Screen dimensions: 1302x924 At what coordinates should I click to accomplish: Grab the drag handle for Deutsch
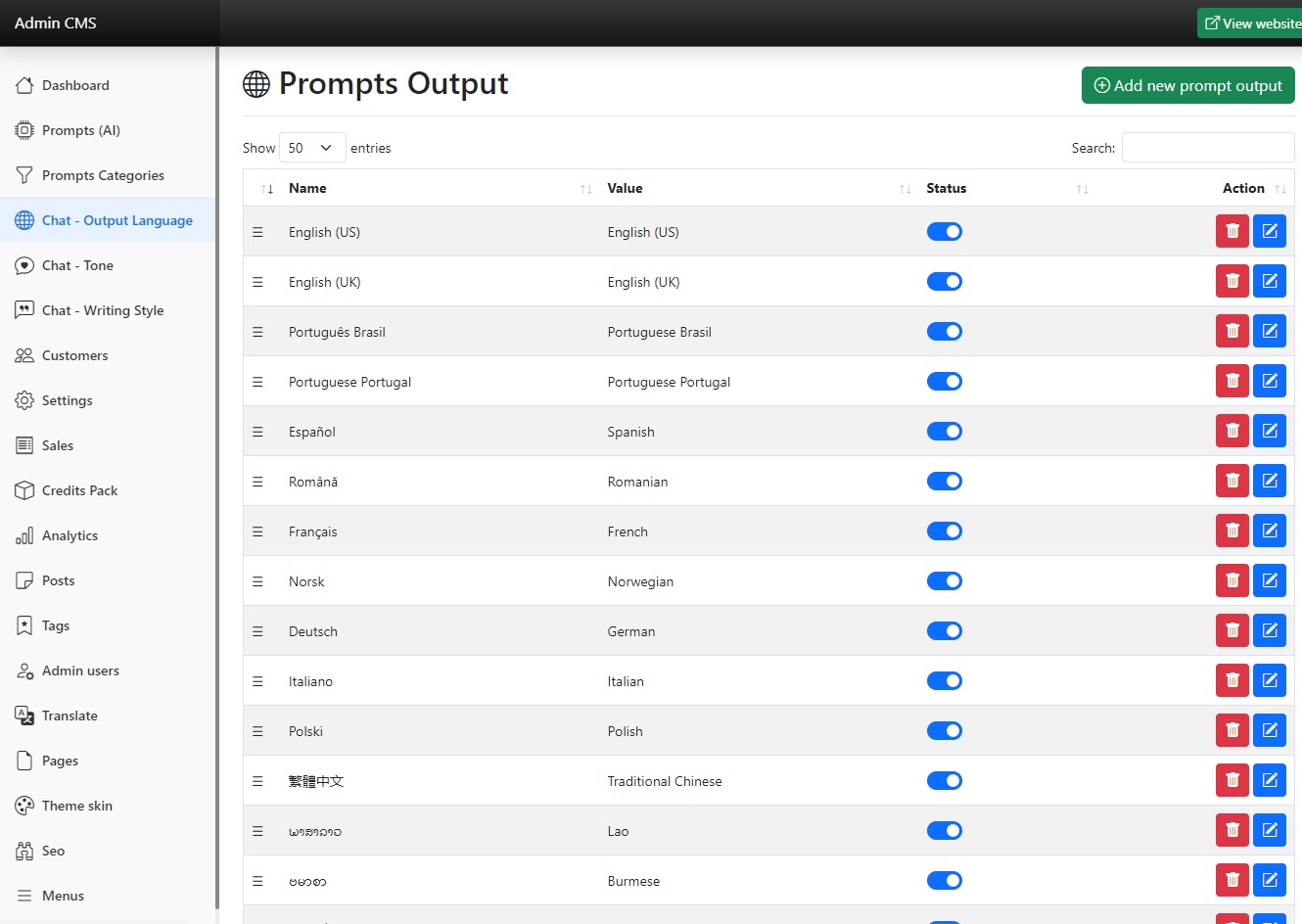[x=257, y=631]
